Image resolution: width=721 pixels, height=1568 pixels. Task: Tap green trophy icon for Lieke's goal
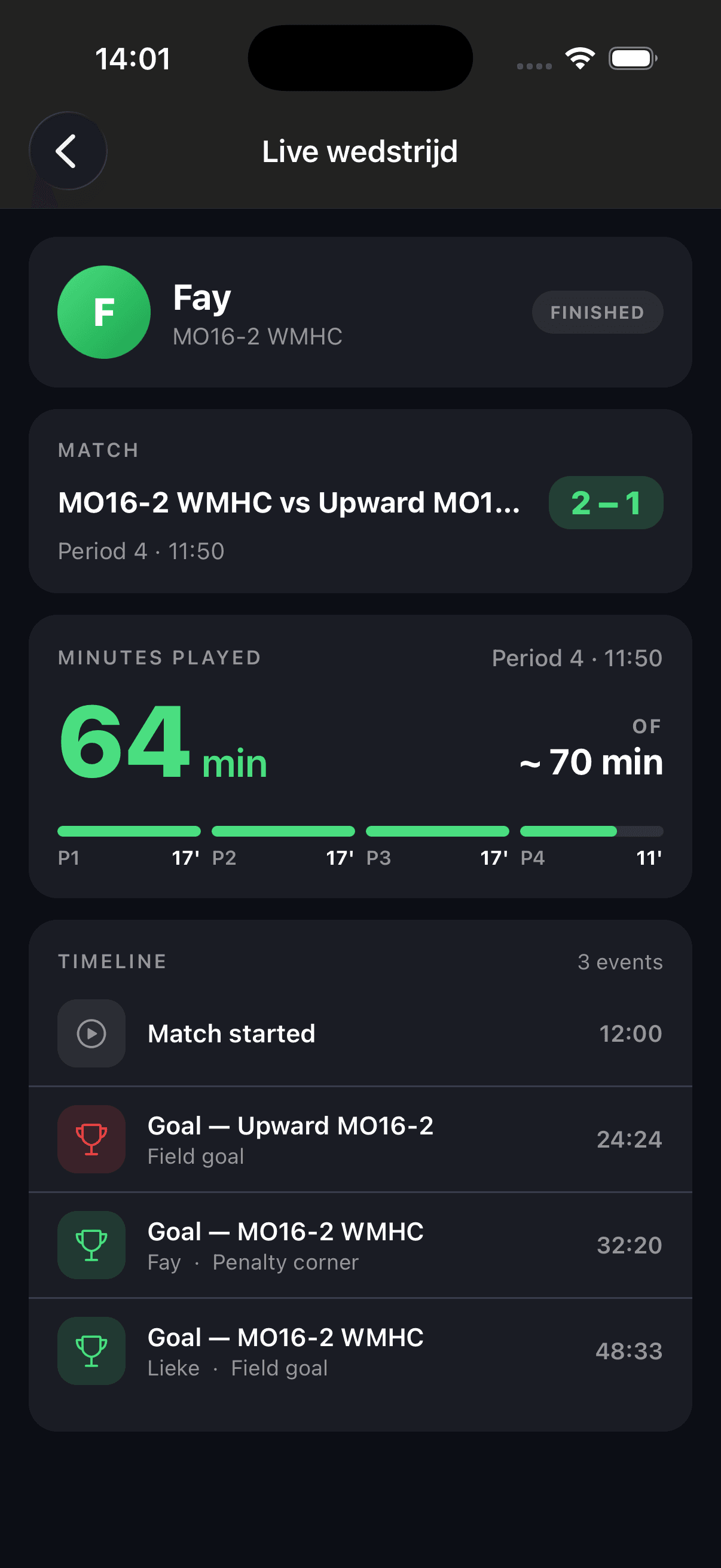tap(92, 1352)
